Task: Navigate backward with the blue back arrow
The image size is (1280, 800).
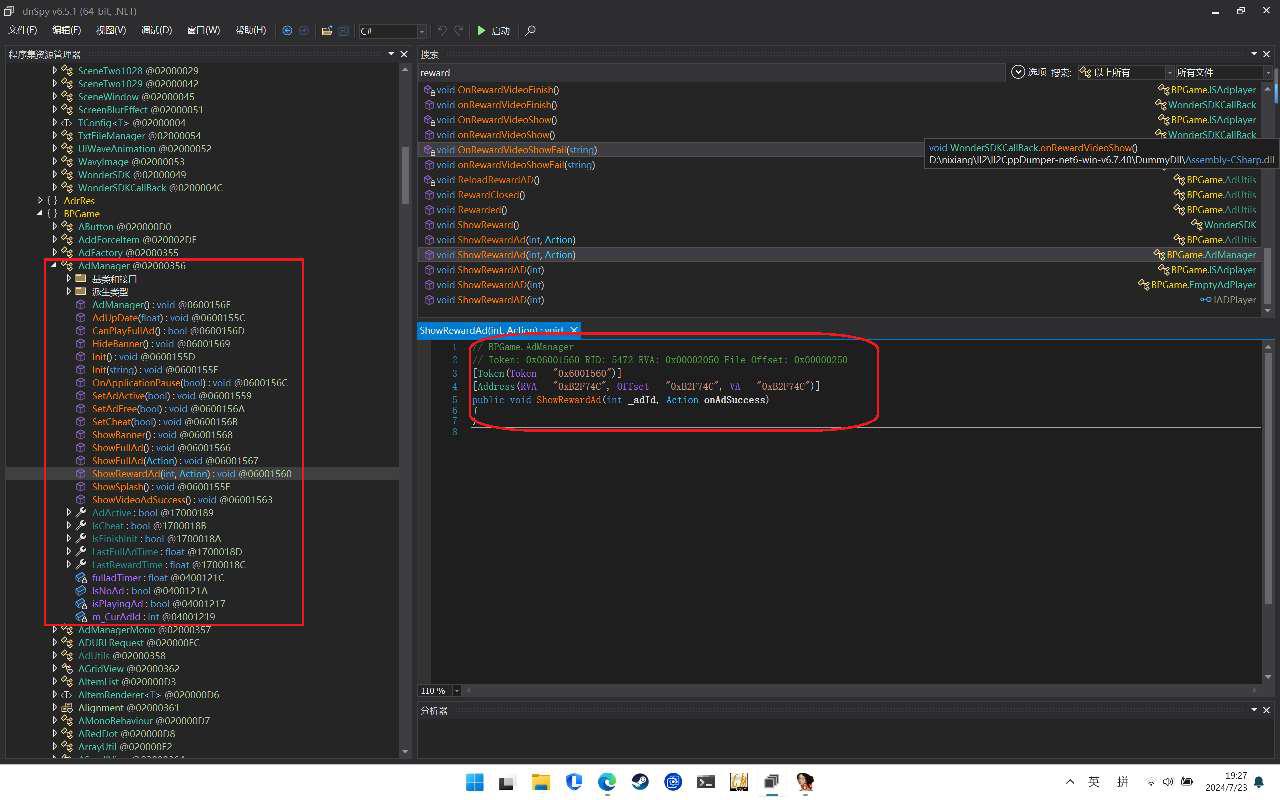Action: tap(288, 31)
